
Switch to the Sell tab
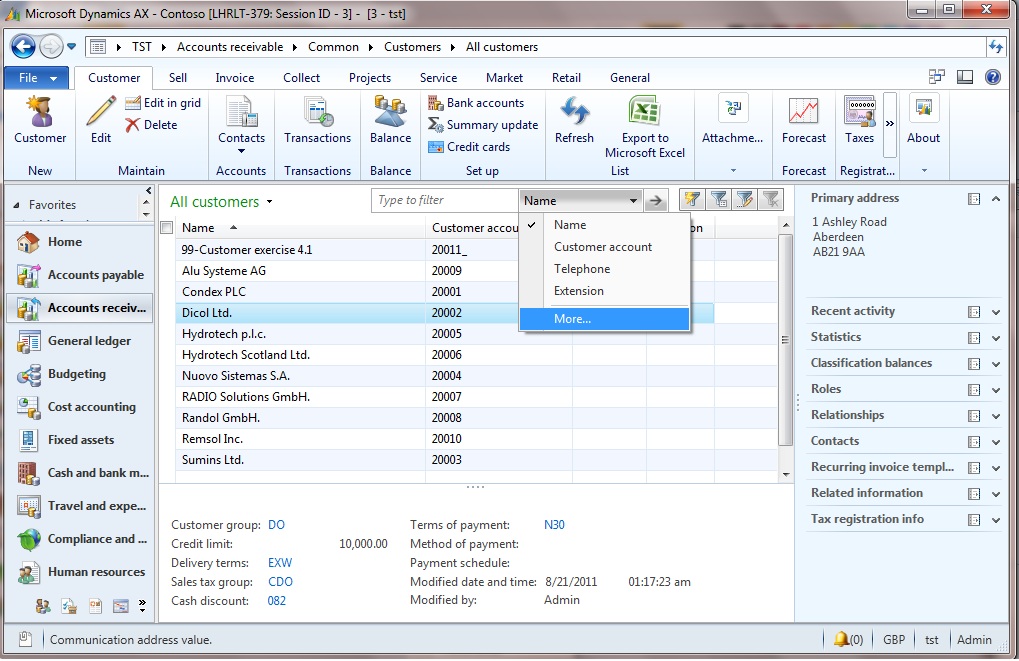pyautogui.click(x=177, y=78)
